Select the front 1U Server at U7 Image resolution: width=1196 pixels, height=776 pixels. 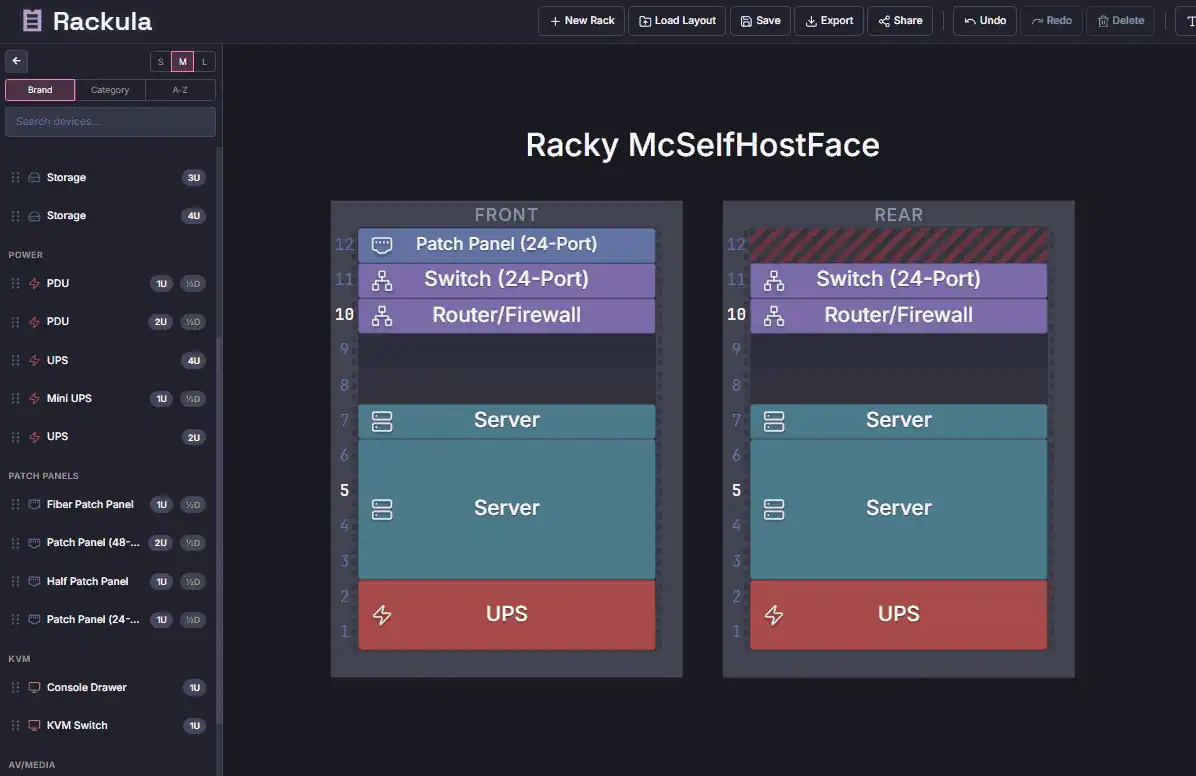click(x=506, y=421)
